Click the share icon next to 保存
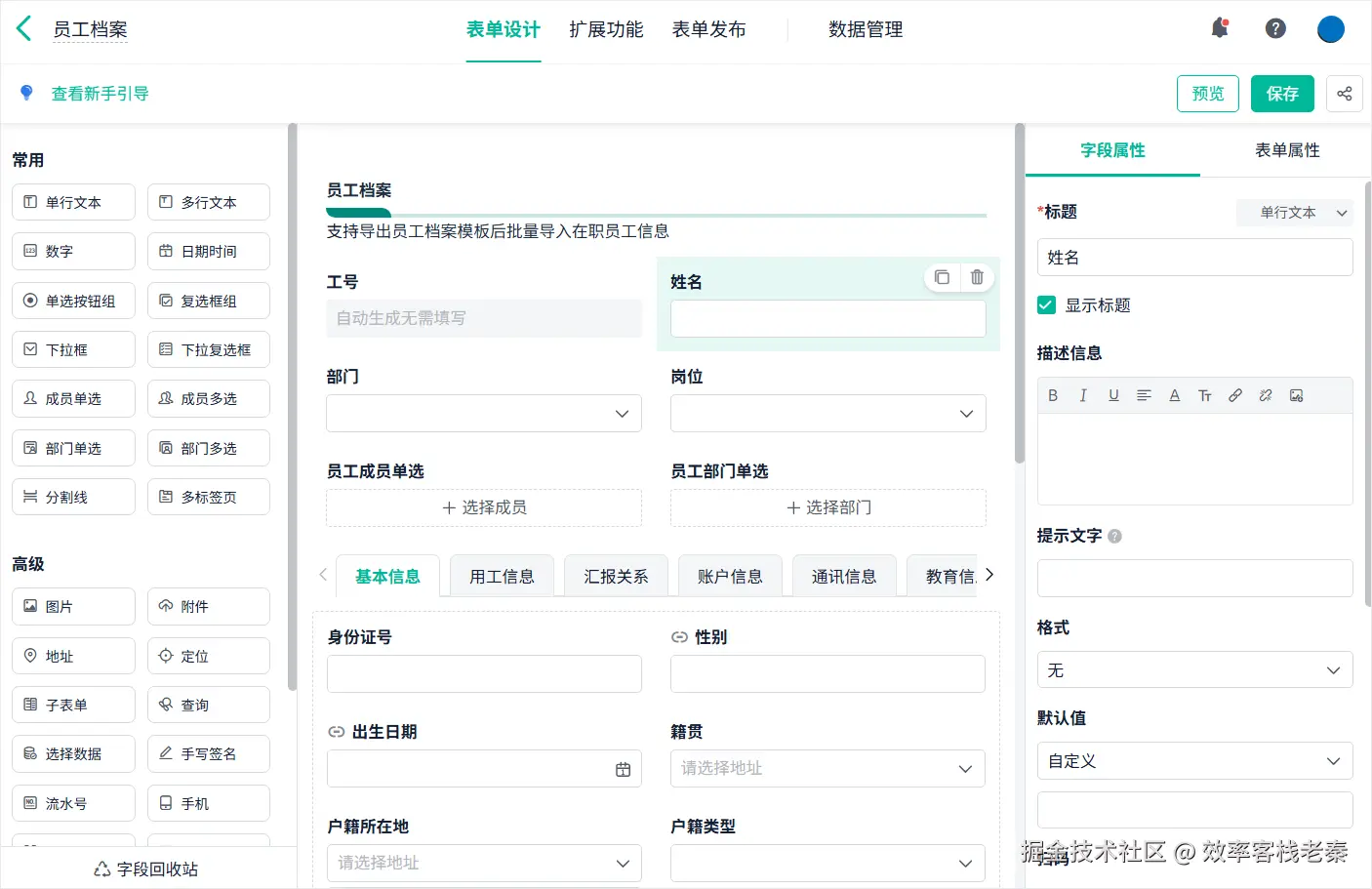Image resolution: width=1372 pixels, height=889 pixels. (x=1344, y=94)
